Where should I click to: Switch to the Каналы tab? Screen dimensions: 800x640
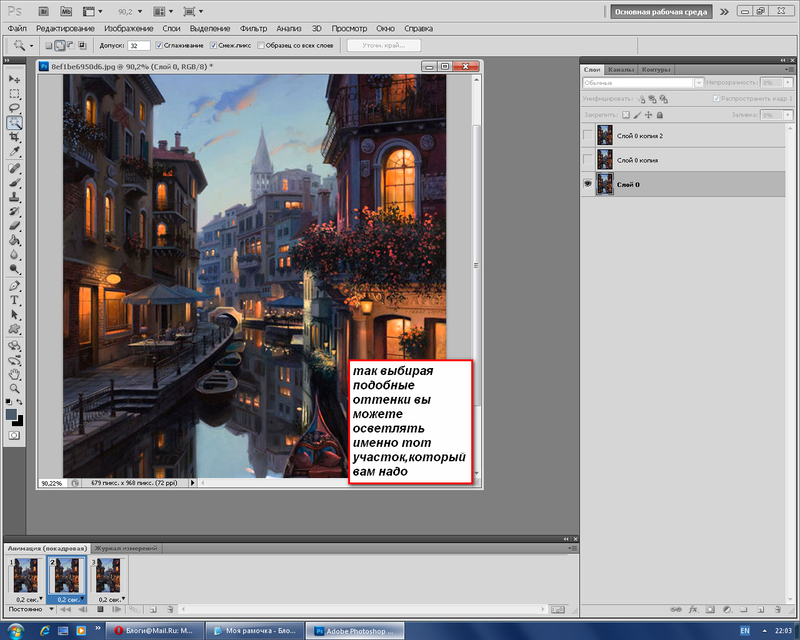[x=621, y=69]
